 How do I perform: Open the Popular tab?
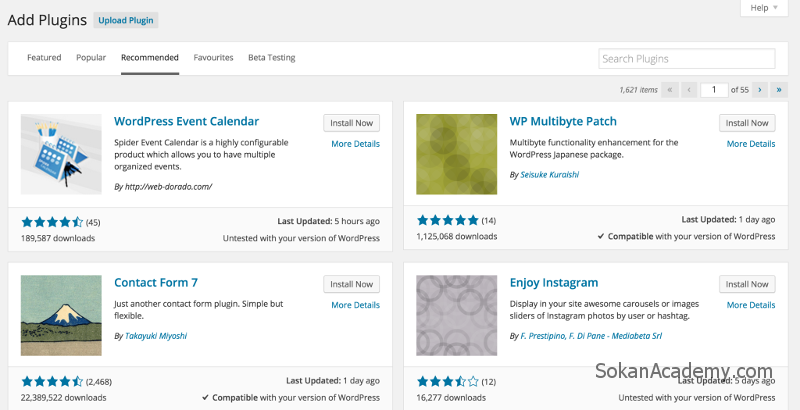pyautogui.click(x=91, y=58)
